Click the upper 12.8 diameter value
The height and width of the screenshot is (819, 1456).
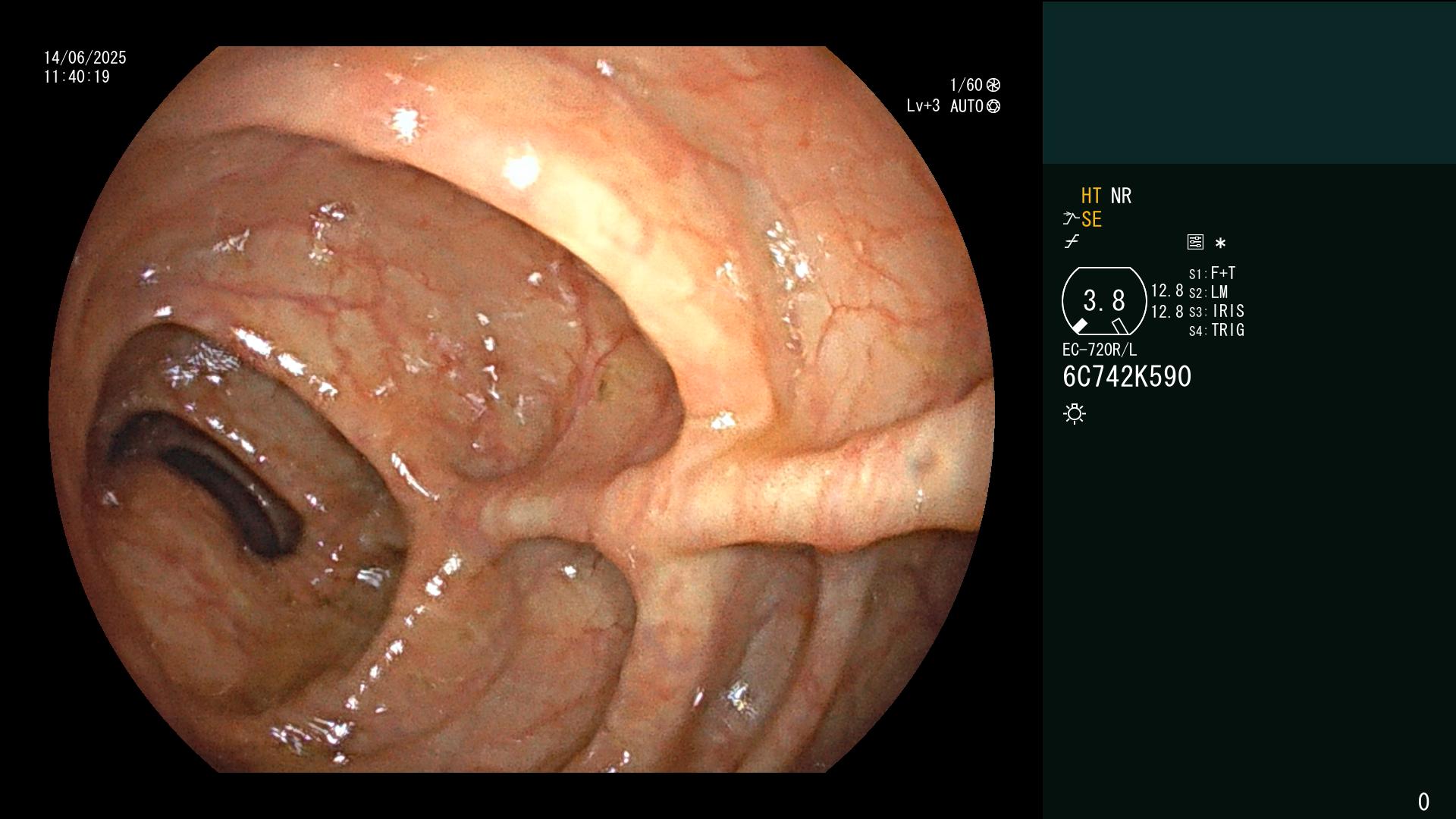(1167, 290)
